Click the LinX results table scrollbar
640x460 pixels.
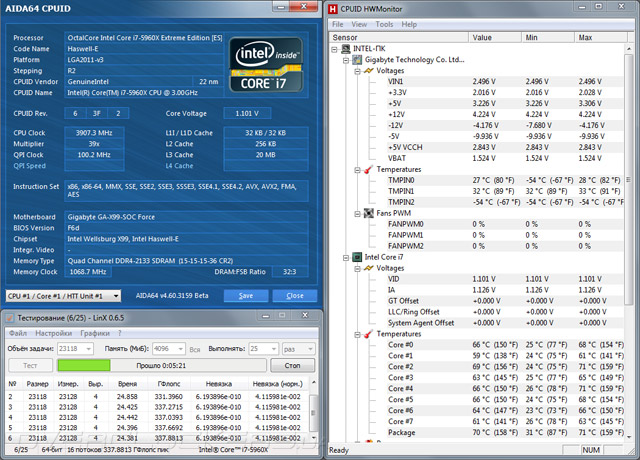[313, 410]
